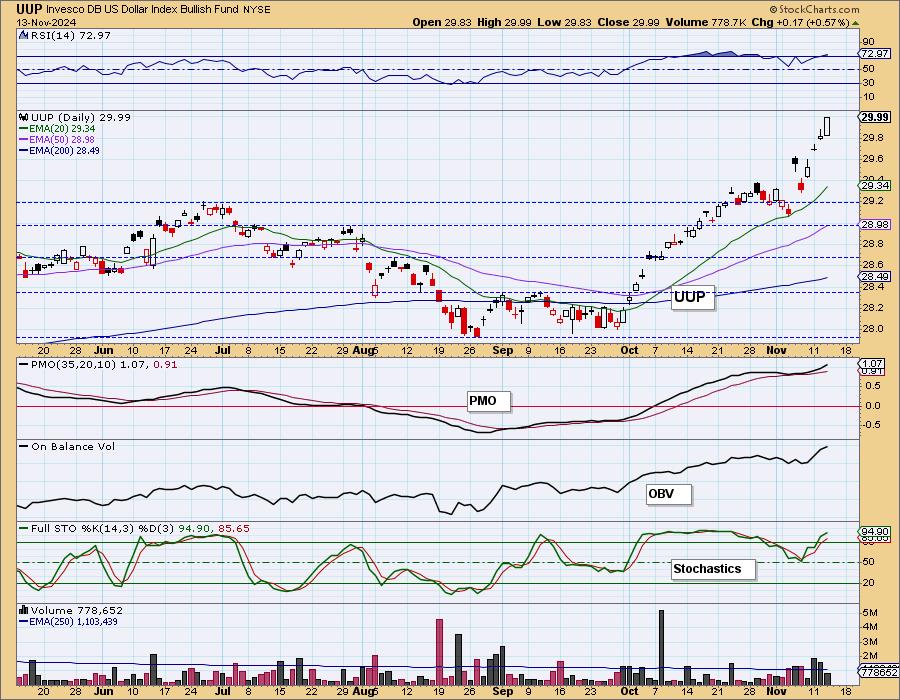Click the 29.34 EMA price tag on the axis

874,185
